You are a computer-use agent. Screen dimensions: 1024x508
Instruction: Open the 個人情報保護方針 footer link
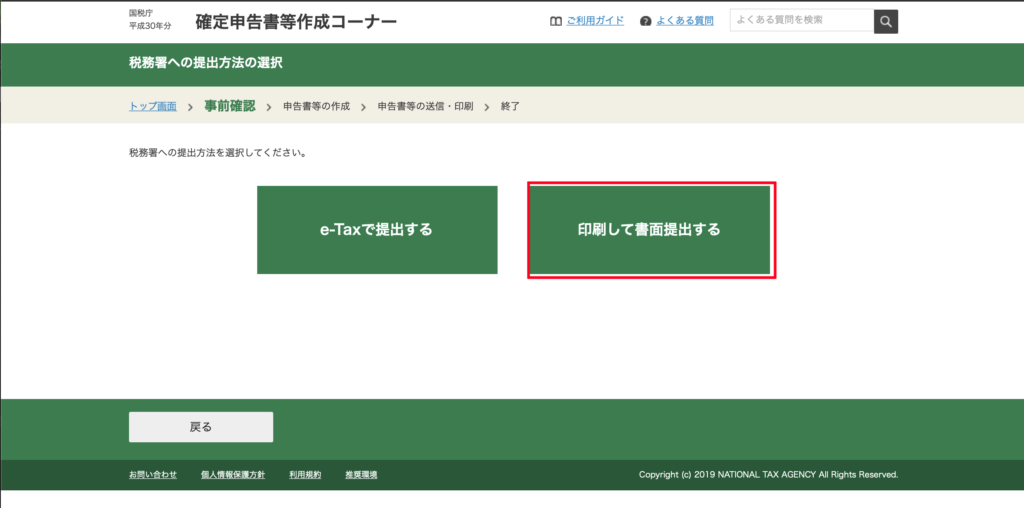click(x=233, y=474)
